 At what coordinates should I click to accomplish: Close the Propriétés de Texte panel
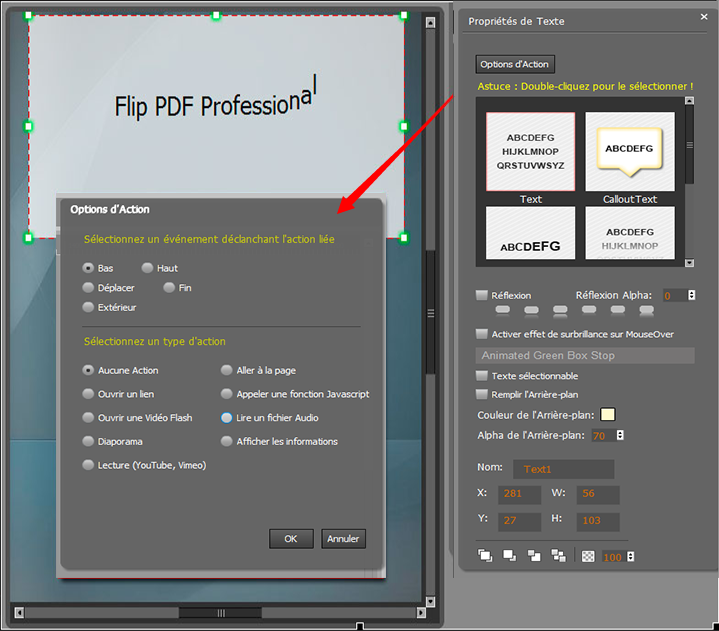coord(704,17)
